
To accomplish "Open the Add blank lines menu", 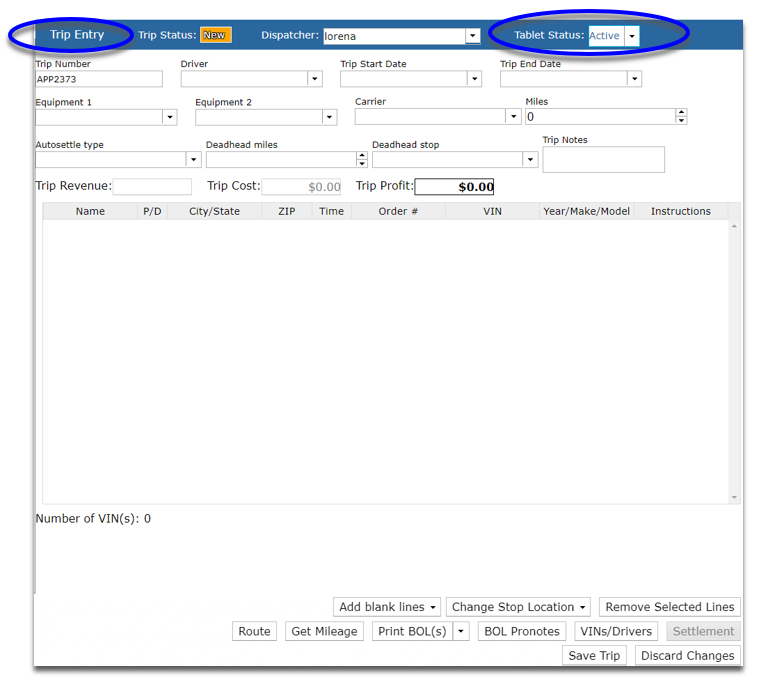I will click(x=387, y=607).
